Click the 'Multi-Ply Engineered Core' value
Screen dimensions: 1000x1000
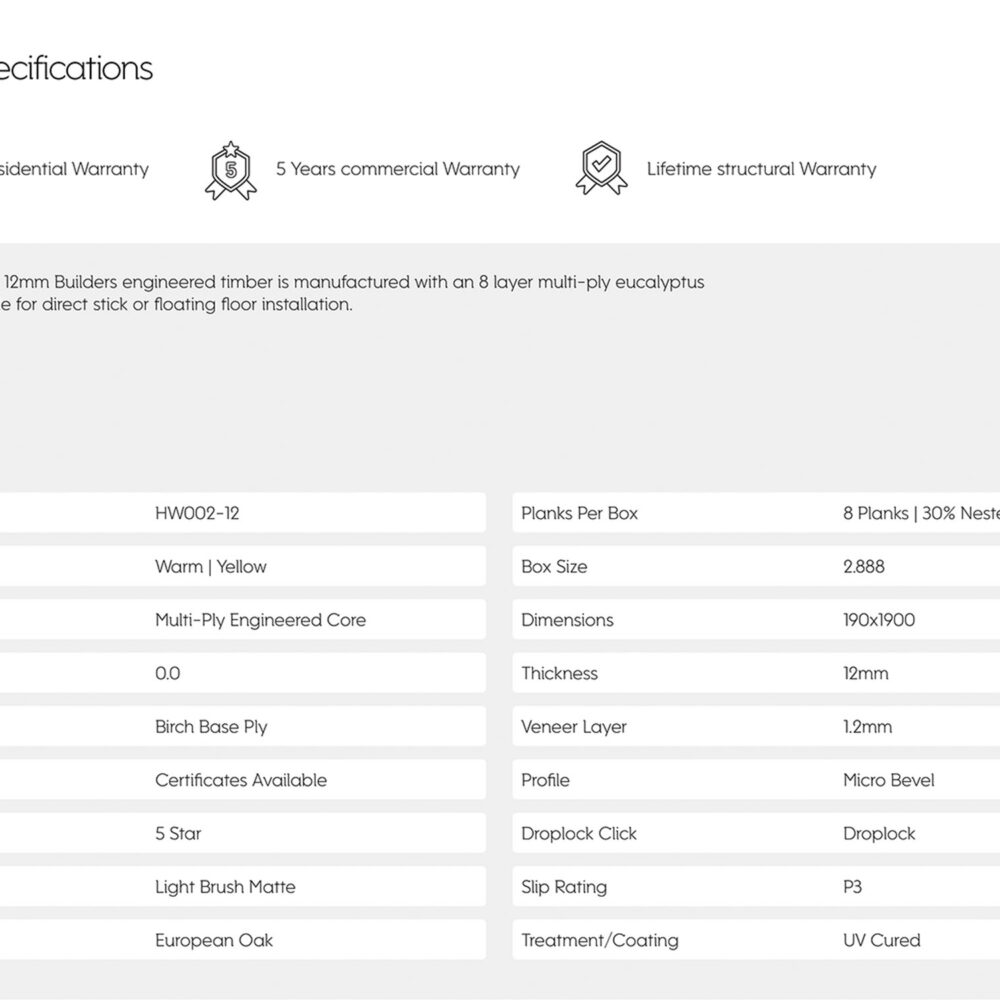260,620
